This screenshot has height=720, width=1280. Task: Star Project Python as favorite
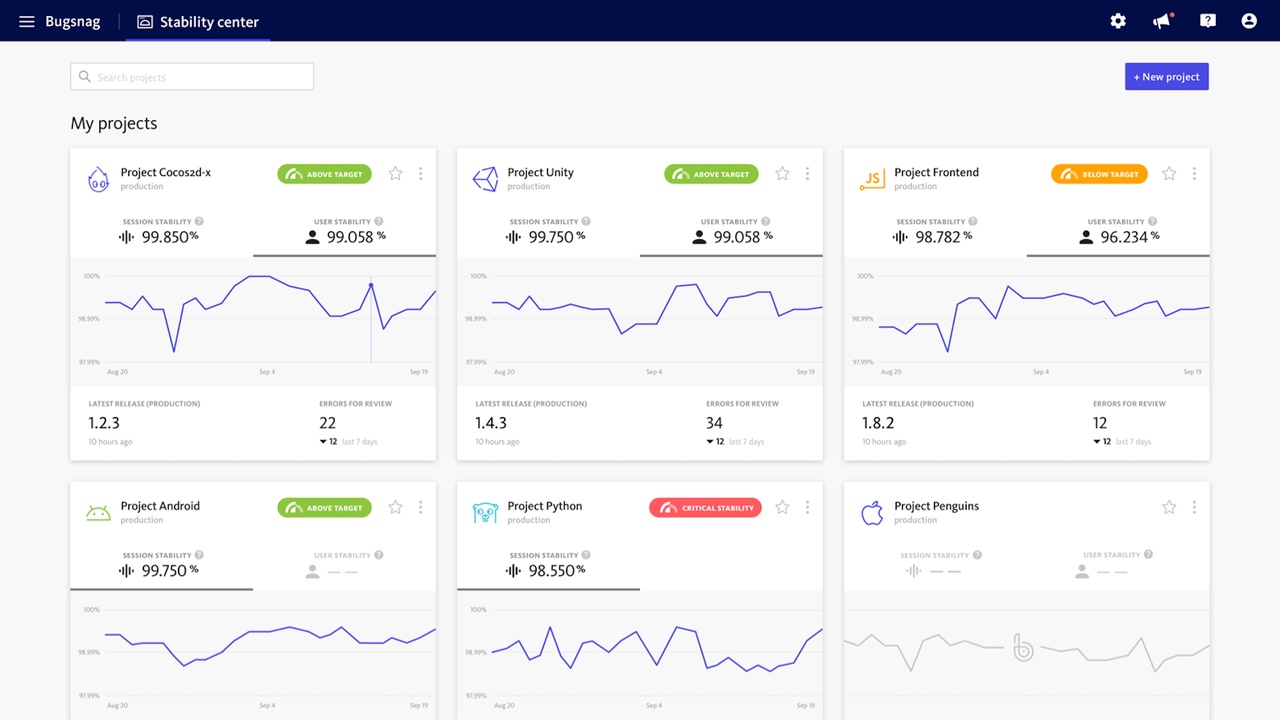coord(782,508)
